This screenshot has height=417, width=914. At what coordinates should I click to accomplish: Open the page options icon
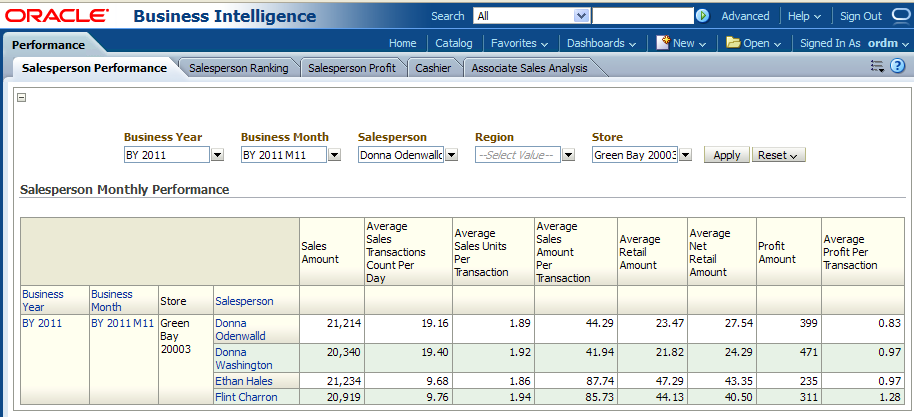(877, 66)
